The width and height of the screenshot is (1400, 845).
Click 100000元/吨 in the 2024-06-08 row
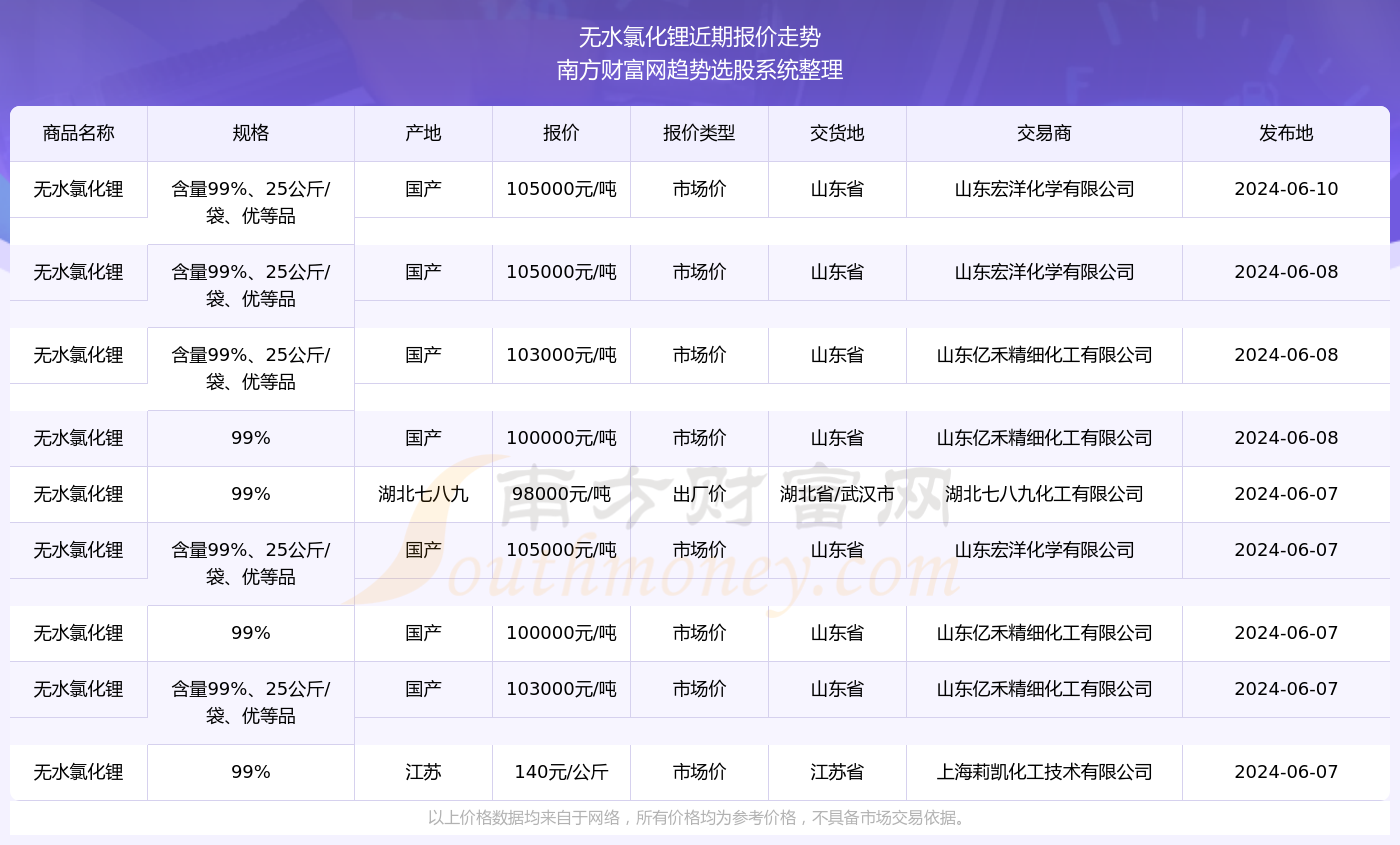pyautogui.click(x=561, y=438)
